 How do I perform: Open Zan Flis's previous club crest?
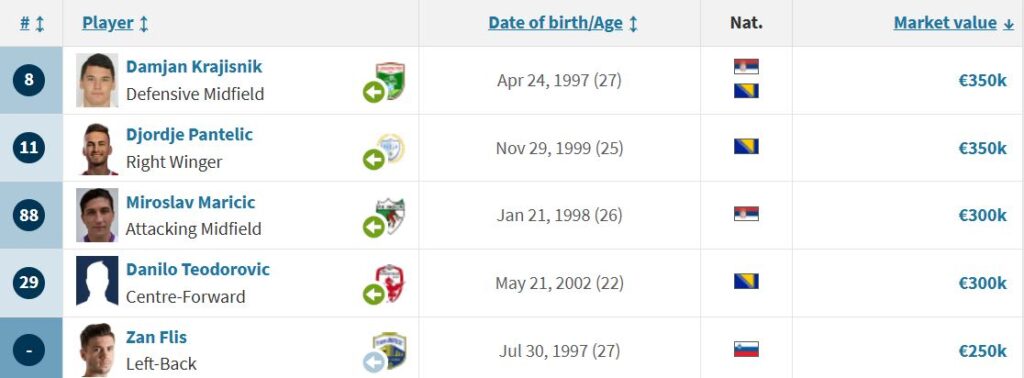click(389, 351)
